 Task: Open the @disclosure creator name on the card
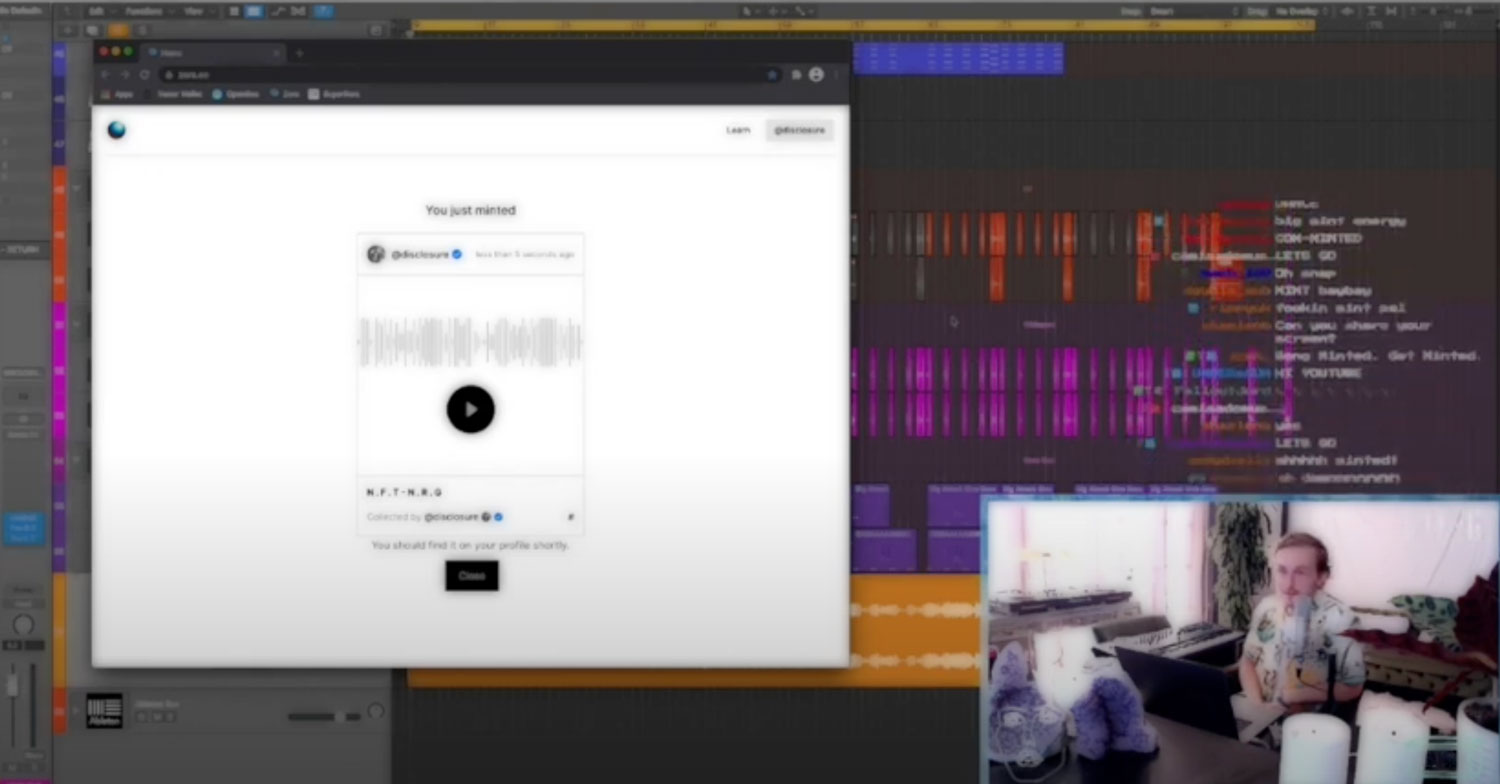click(420, 254)
